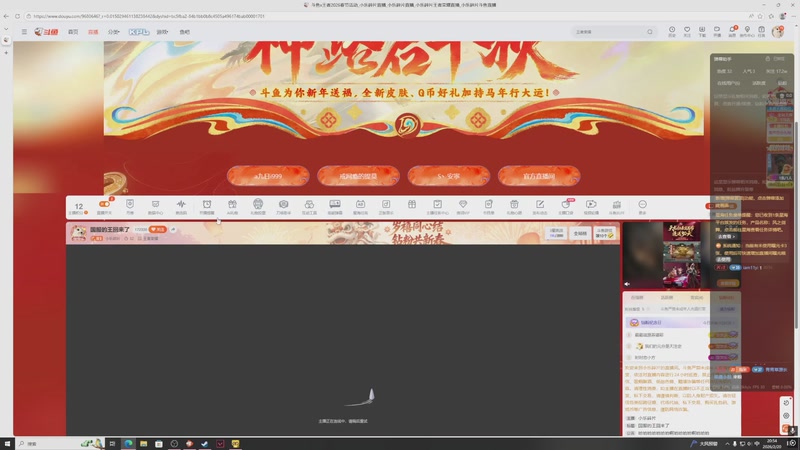Open the 首页 nav item
The width and height of the screenshot is (800, 450).
(x=73, y=32)
